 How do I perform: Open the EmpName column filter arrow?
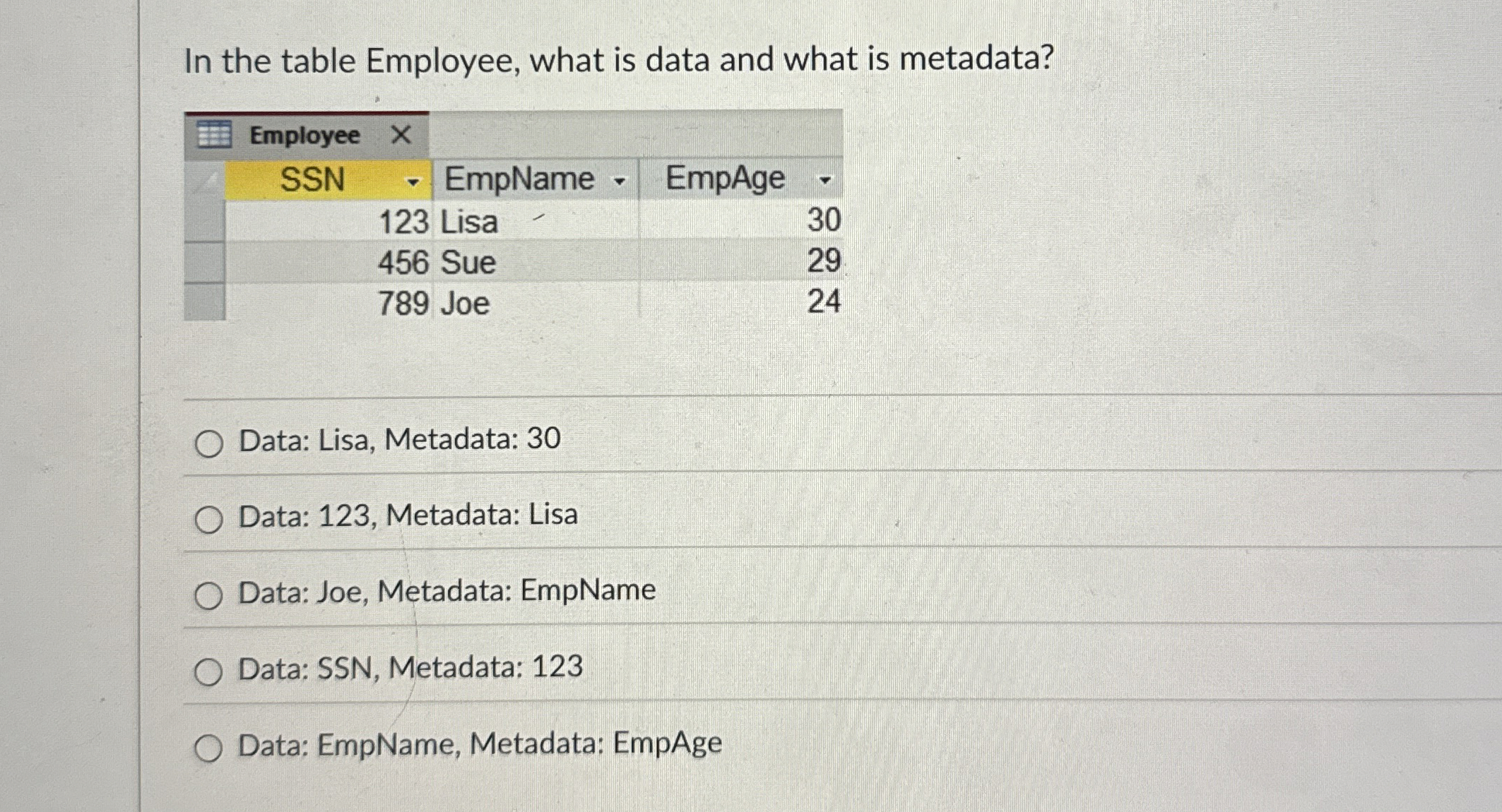[620, 181]
